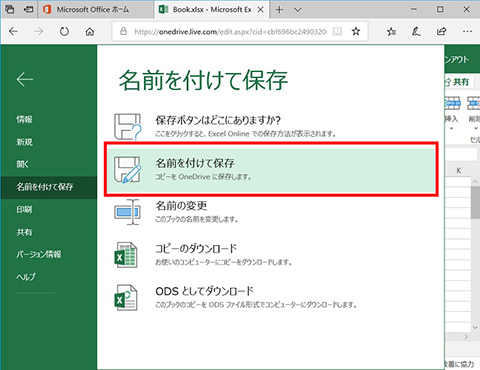This screenshot has height=370, width=480.
Task: Click the browser back button
Action: (x=13, y=31)
